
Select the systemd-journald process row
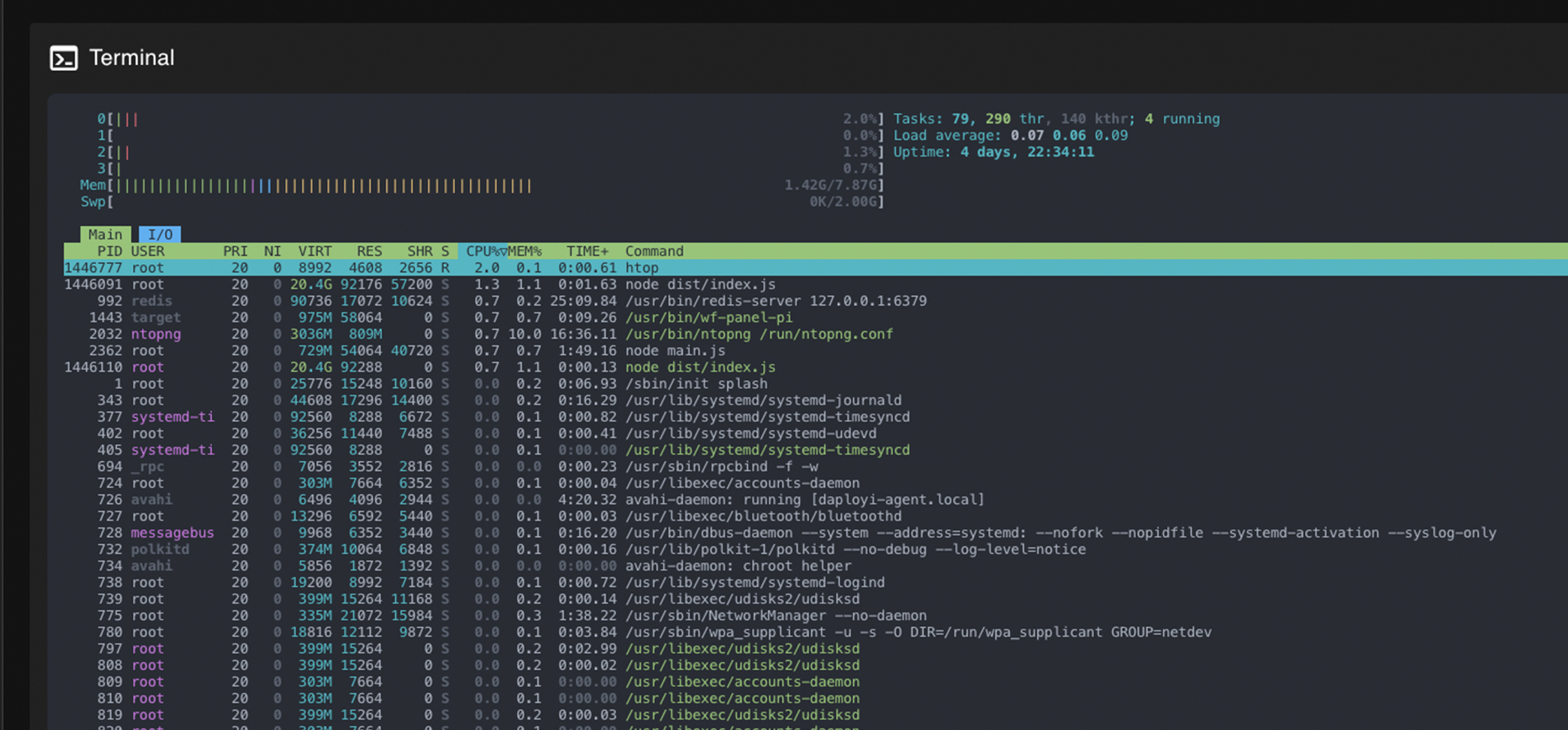[x=815, y=400]
